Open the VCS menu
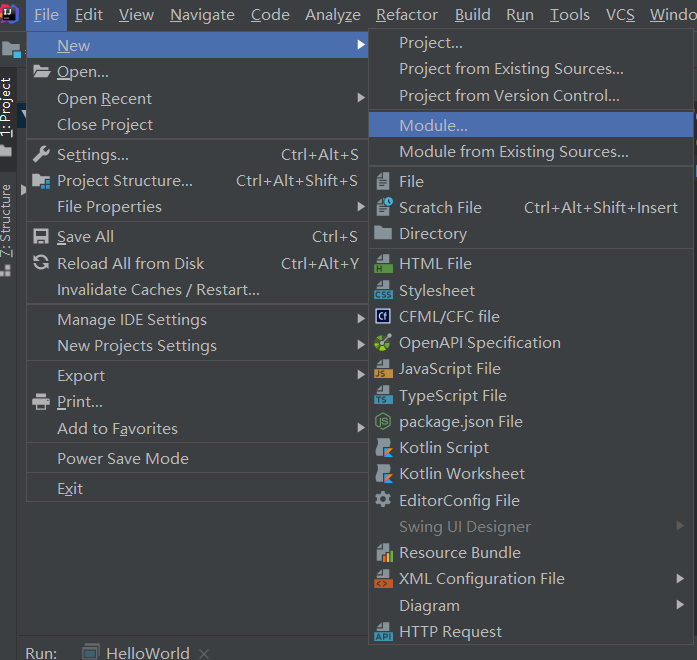 [x=620, y=15]
